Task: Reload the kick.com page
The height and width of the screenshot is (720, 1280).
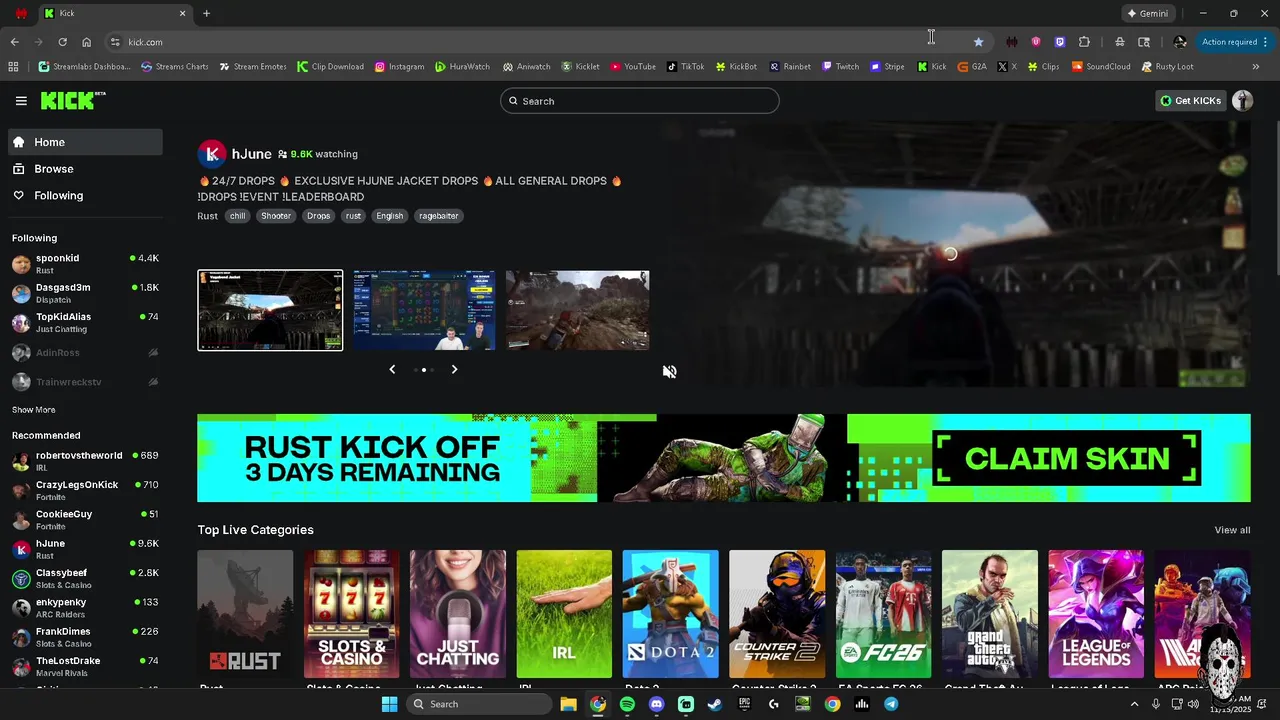Action: pos(62,42)
